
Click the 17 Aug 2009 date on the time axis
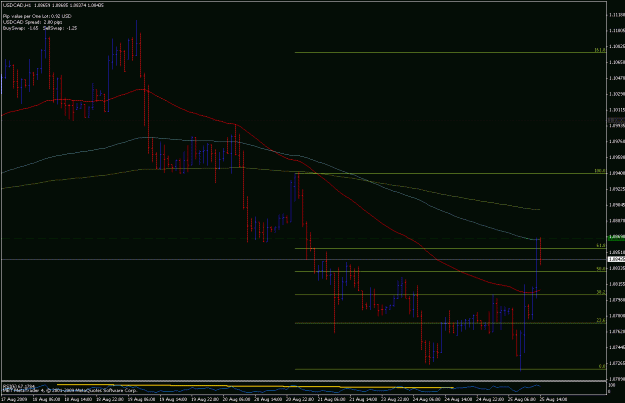13,399
